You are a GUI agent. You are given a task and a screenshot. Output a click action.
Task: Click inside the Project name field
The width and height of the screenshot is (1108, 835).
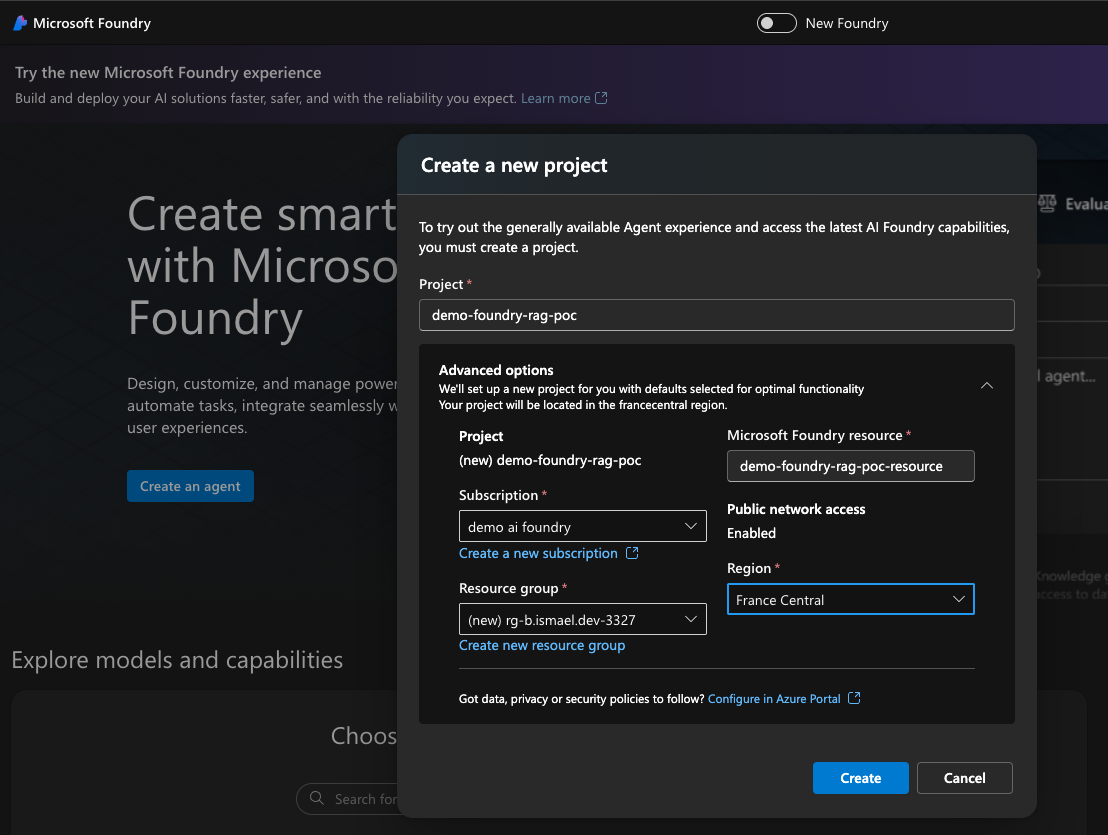point(716,315)
